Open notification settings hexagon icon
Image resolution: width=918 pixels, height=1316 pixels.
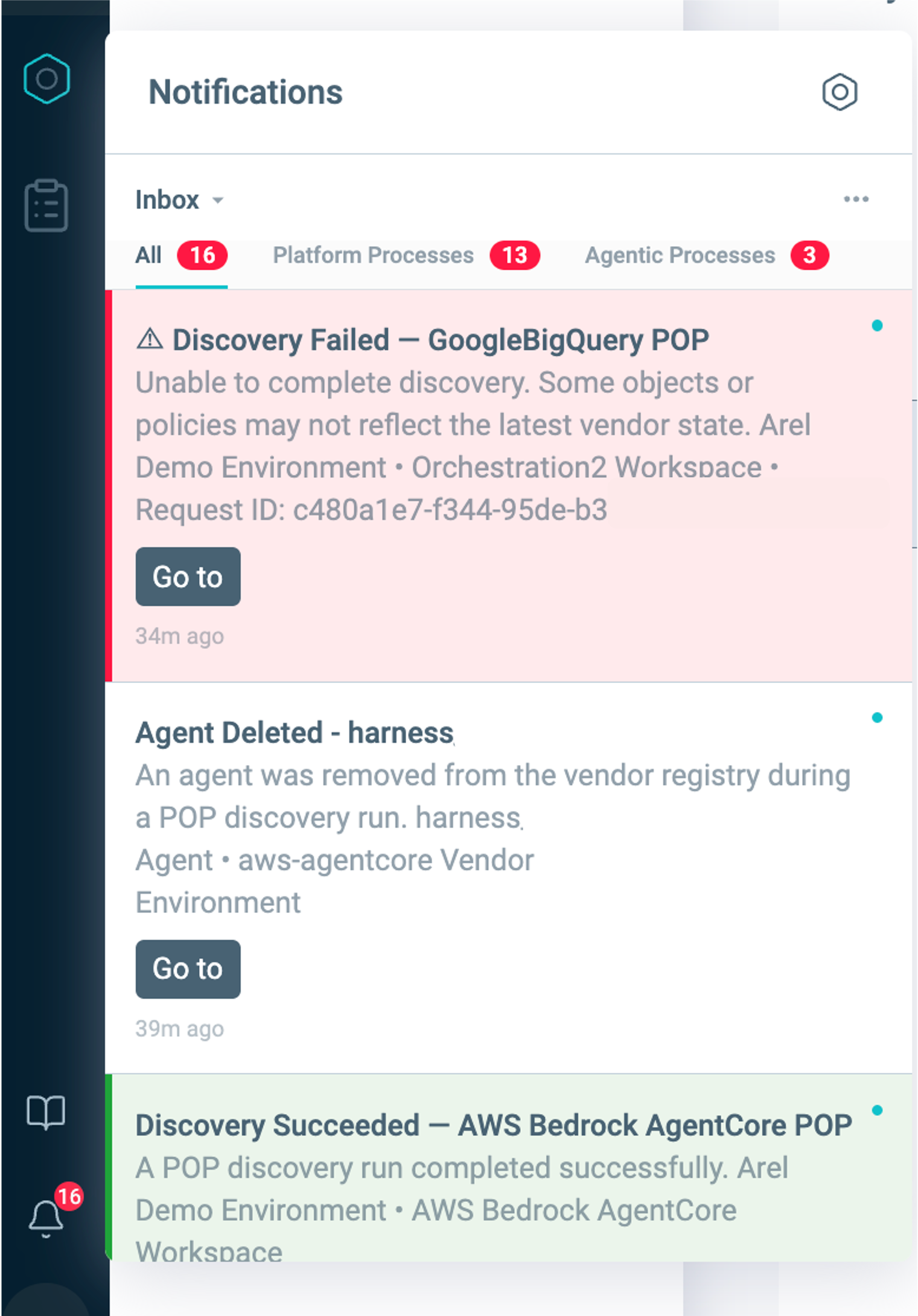coord(840,92)
